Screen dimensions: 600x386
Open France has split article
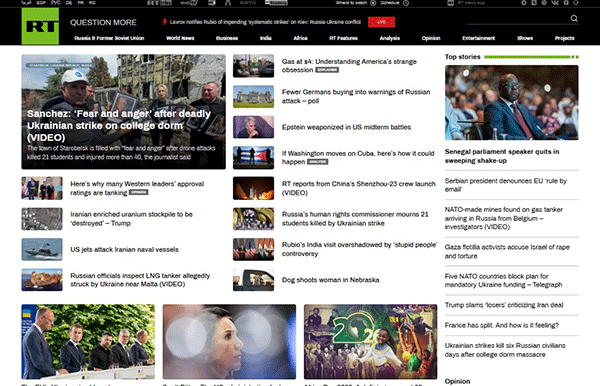tap(502, 325)
